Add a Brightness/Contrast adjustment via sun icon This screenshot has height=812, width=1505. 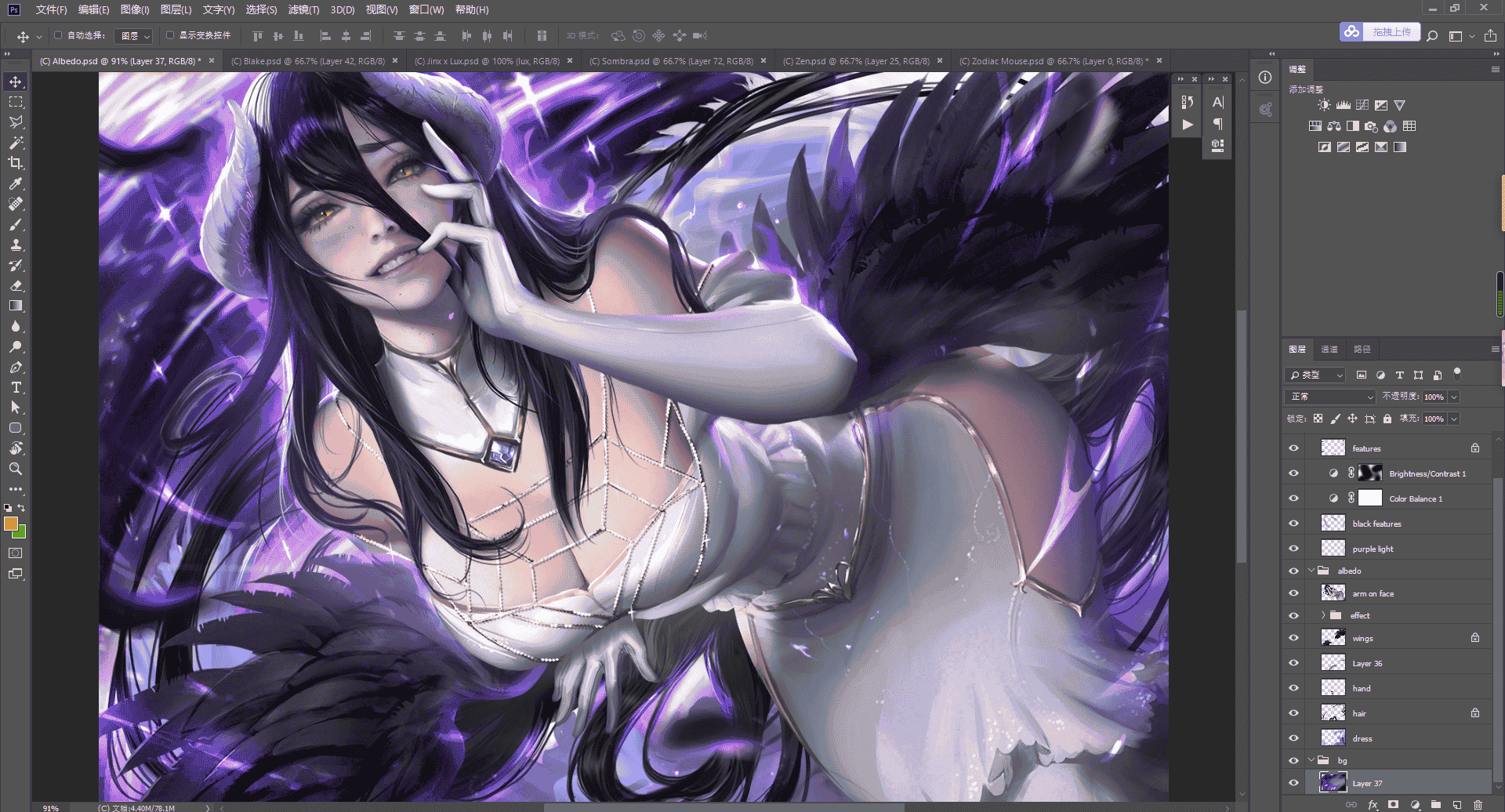coord(1324,105)
